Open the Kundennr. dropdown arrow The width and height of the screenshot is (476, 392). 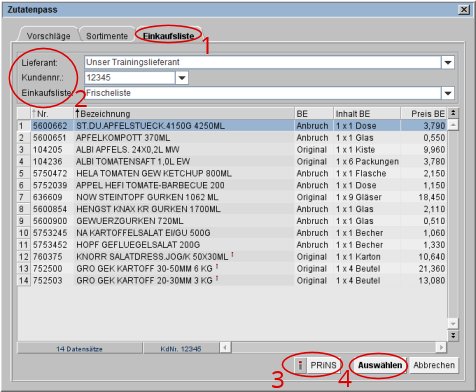tap(182, 78)
